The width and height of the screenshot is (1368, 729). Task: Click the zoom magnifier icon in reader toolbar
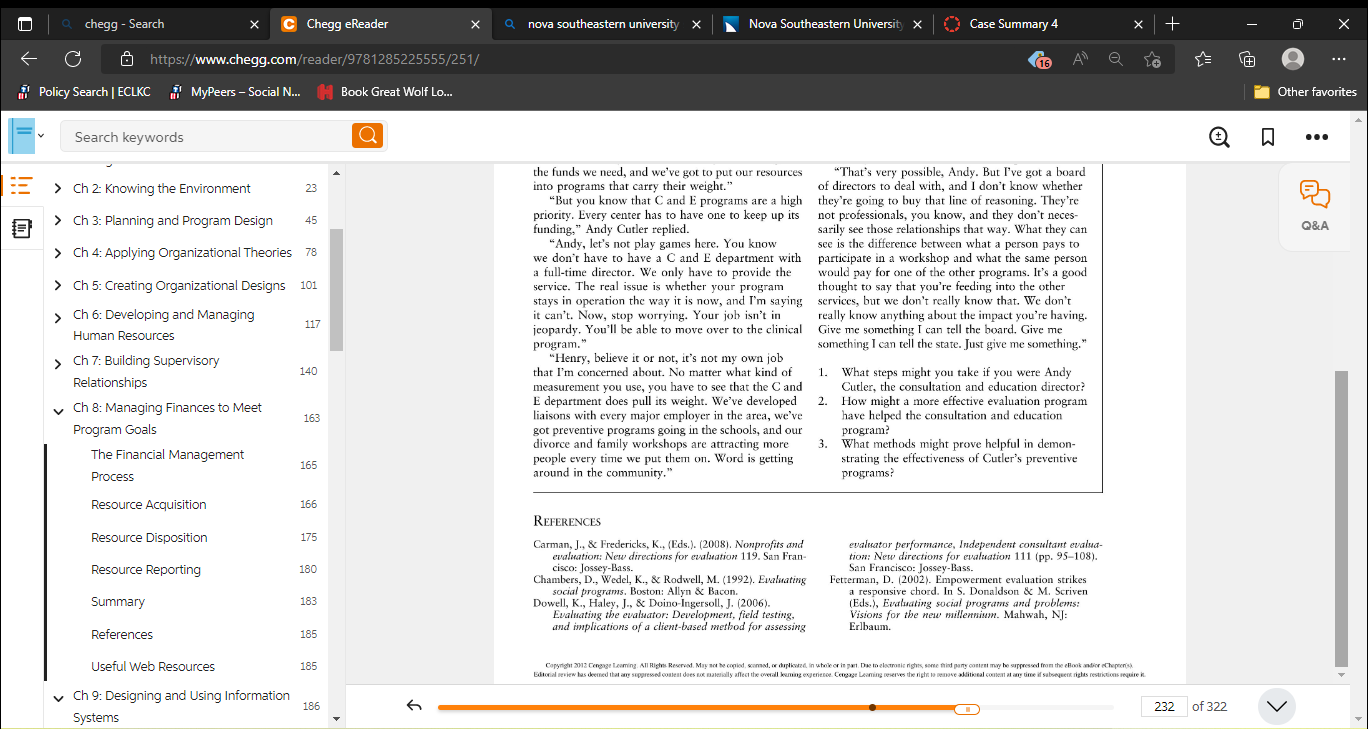pyautogui.click(x=1219, y=137)
